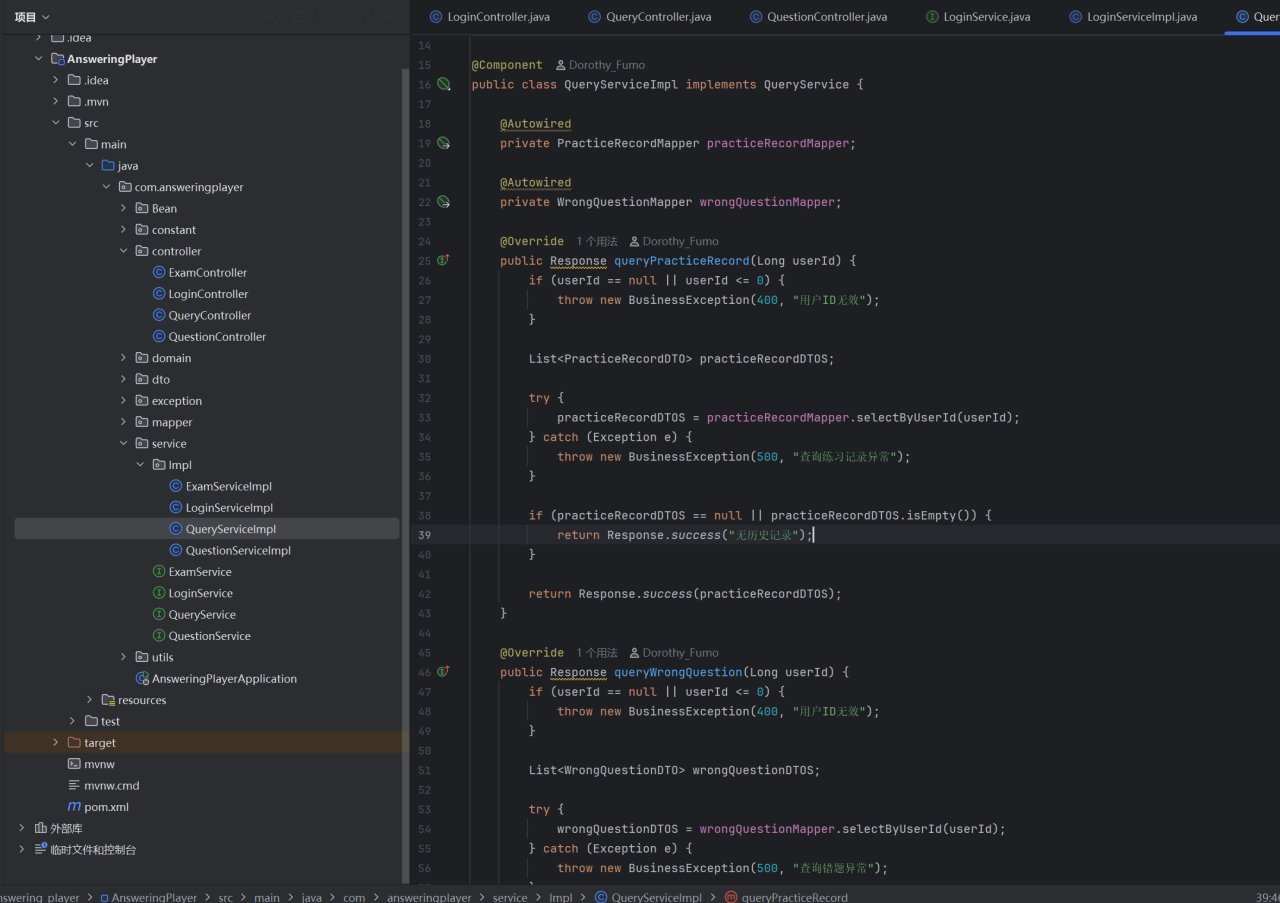Viewport: 1280px width, 903px height.
Task: Click 'practiceRecordMapper' field name on line 19
Action: 778,143
